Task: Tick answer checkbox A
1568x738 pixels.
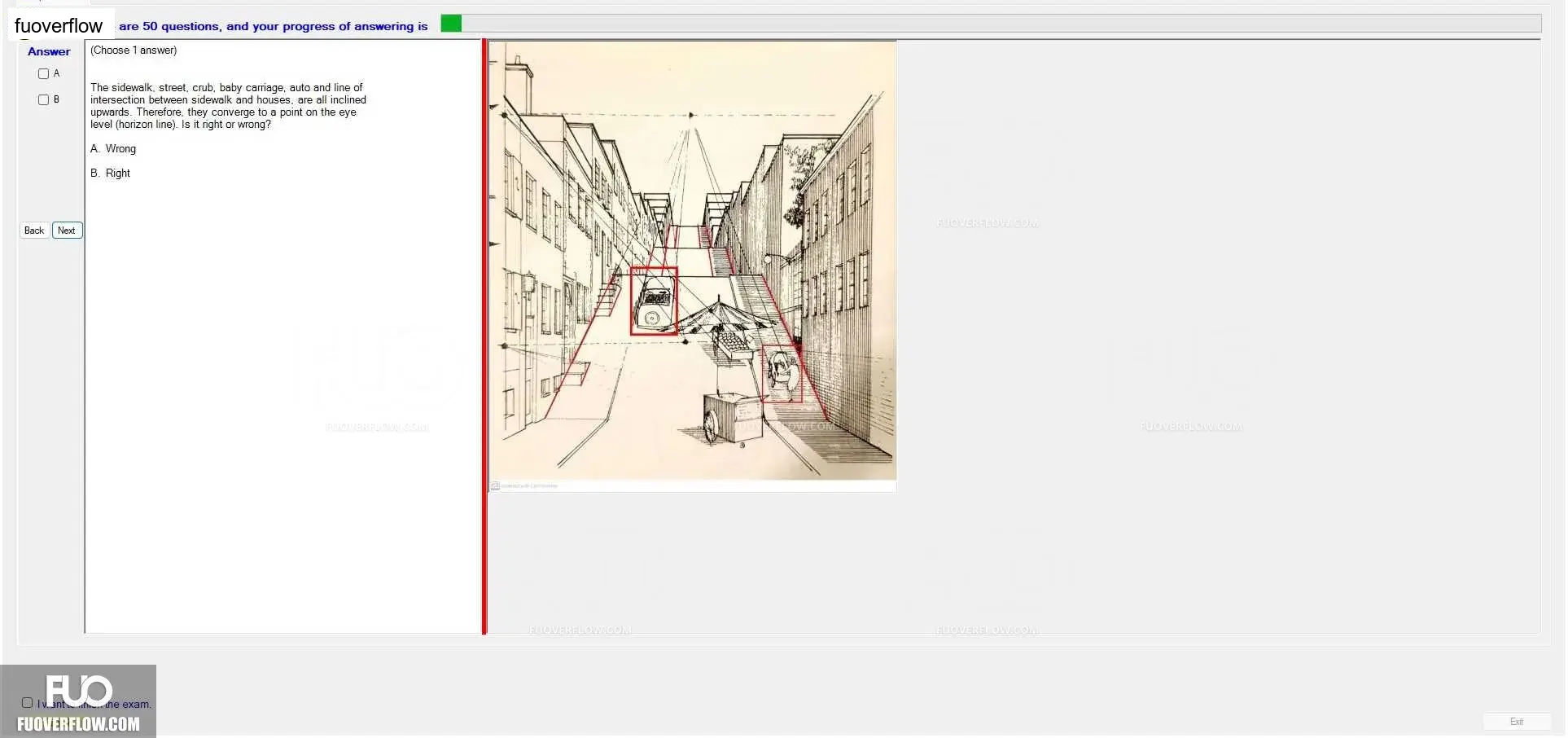Action: click(x=44, y=74)
